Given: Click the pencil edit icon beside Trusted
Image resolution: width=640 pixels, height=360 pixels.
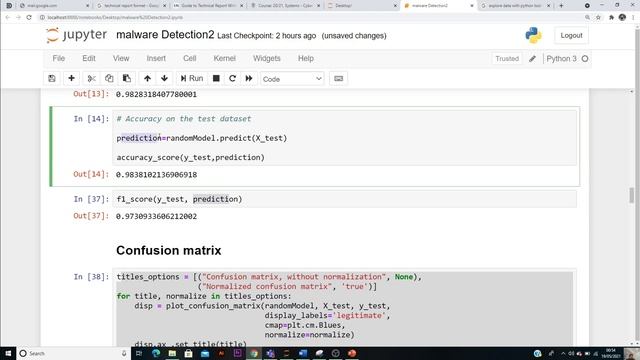Looking at the screenshot, I should tap(532, 59).
